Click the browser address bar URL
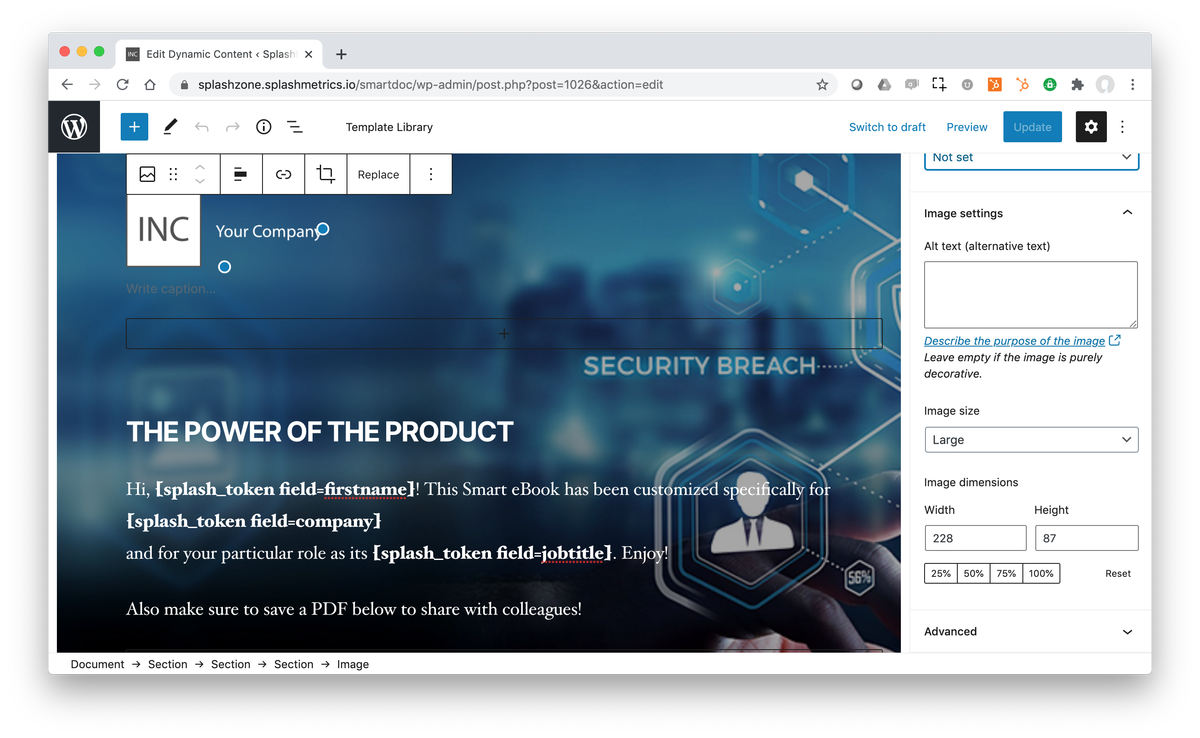Viewport: 1200px width, 738px height. coord(431,85)
